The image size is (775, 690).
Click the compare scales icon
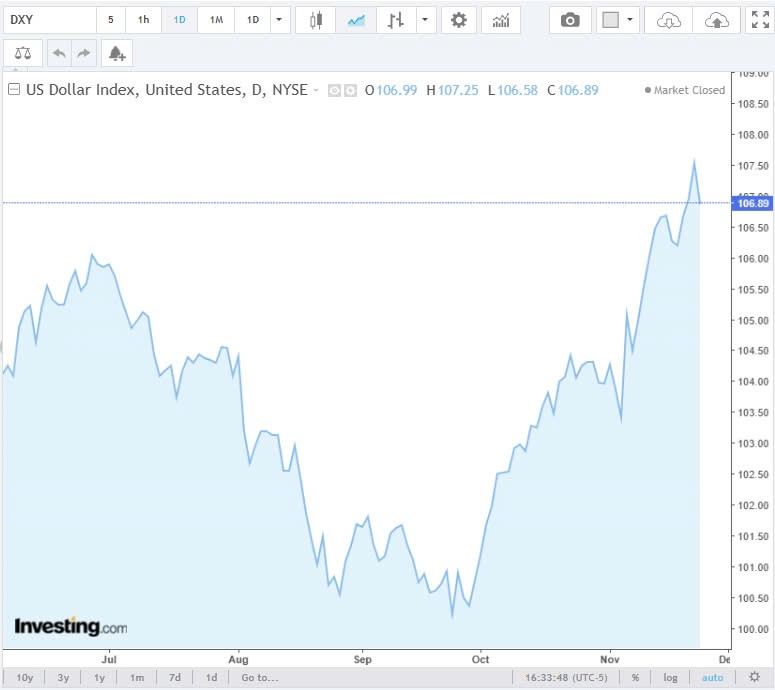pos(23,53)
